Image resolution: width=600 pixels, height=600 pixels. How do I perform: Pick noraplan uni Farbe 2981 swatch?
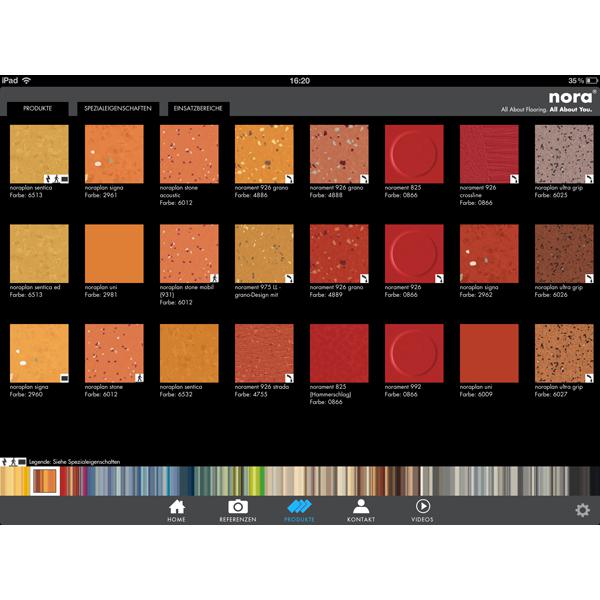click(114, 254)
